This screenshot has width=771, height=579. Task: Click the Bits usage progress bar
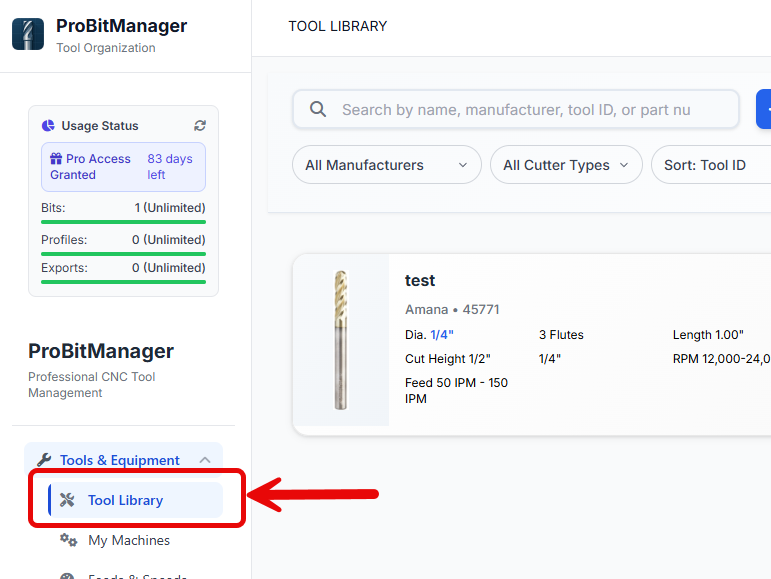tap(123, 222)
